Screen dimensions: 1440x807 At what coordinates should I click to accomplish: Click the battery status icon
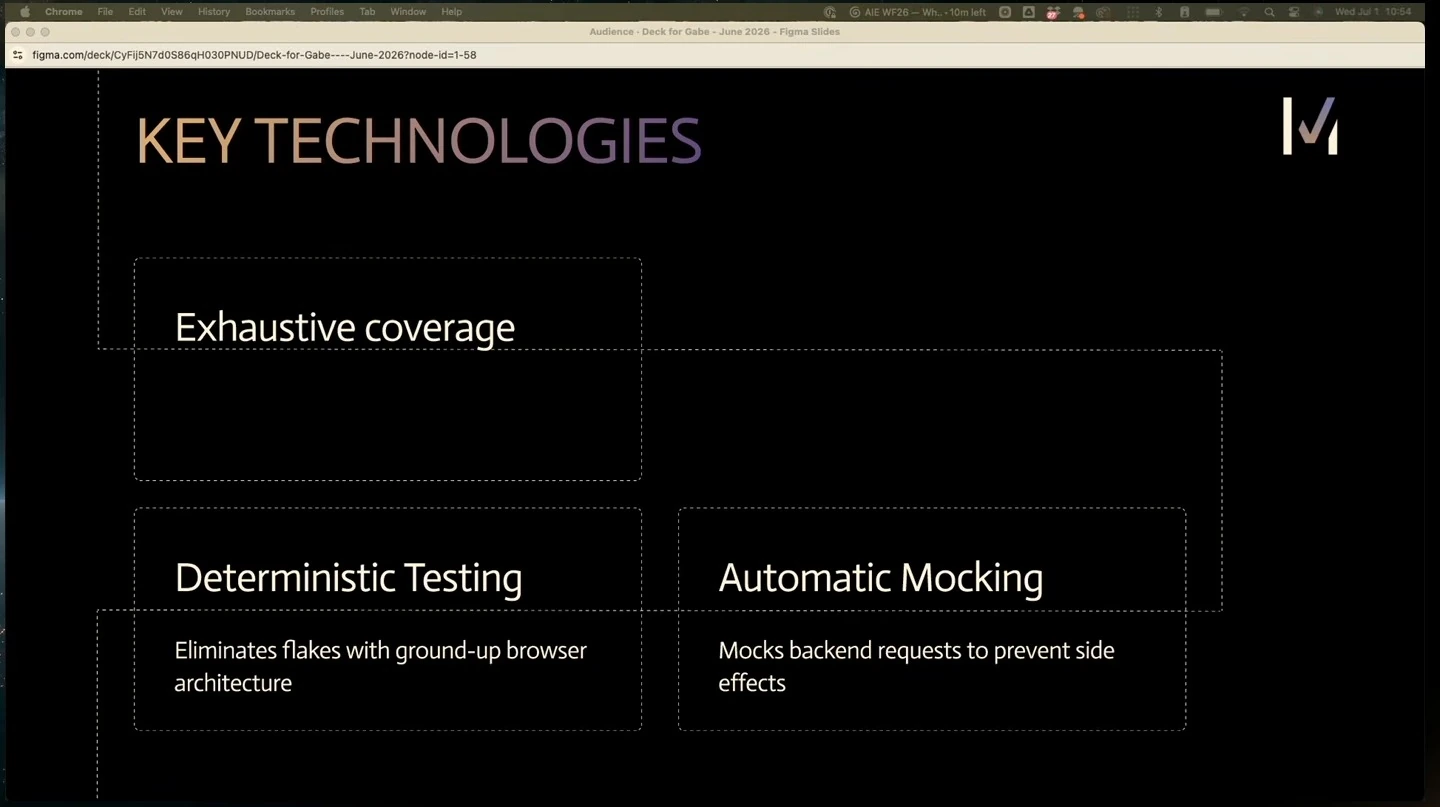coord(1213,12)
